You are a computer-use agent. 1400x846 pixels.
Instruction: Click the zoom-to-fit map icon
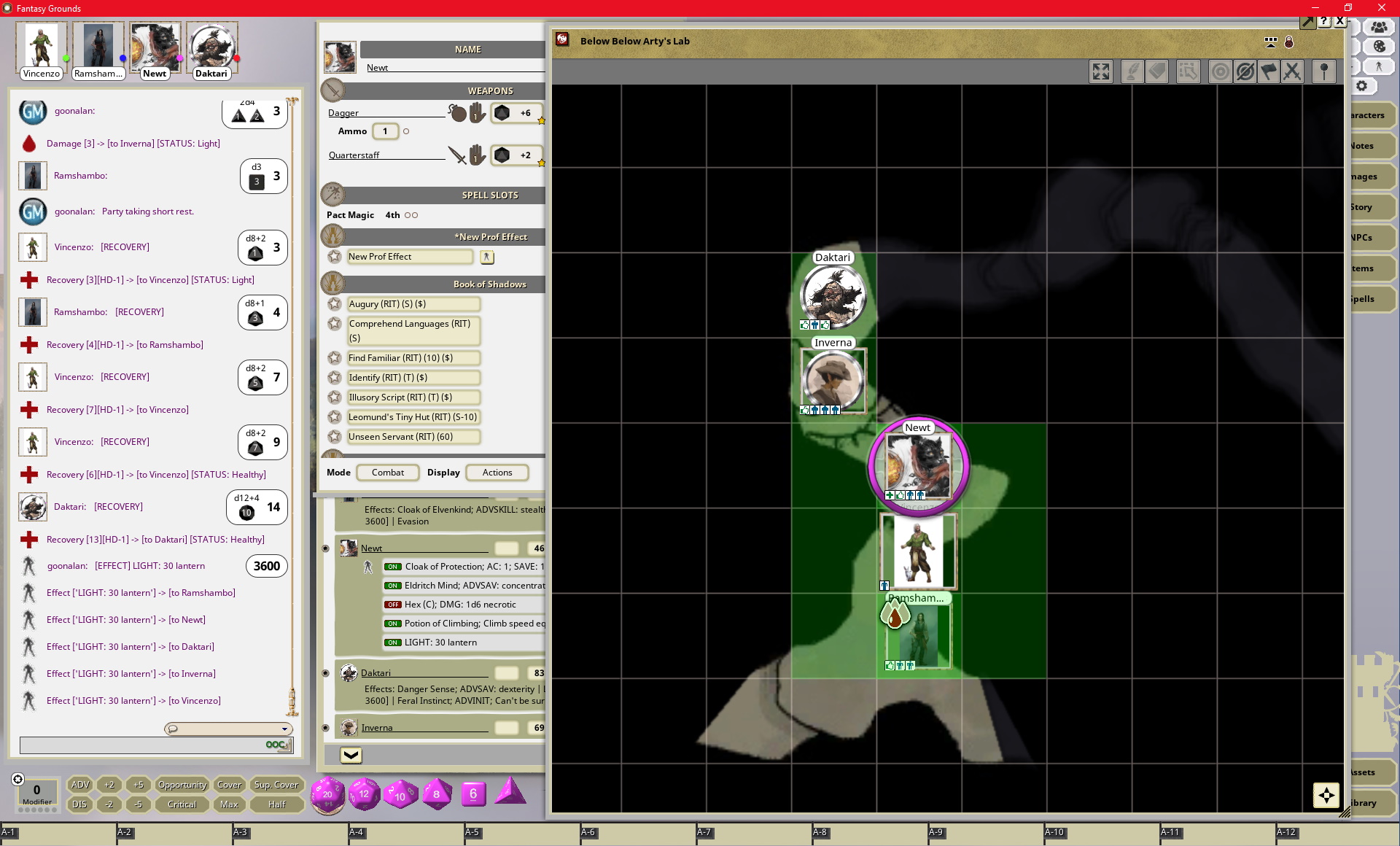click(1100, 71)
